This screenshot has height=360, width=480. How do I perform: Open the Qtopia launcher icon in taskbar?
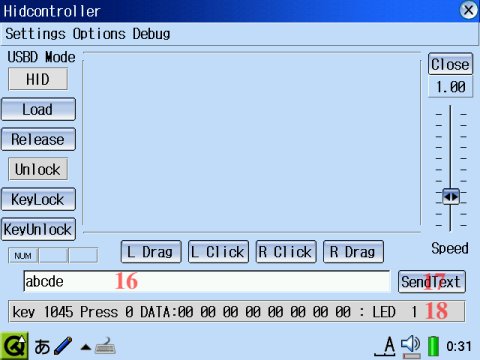pyautogui.click(x=14, y=346)
